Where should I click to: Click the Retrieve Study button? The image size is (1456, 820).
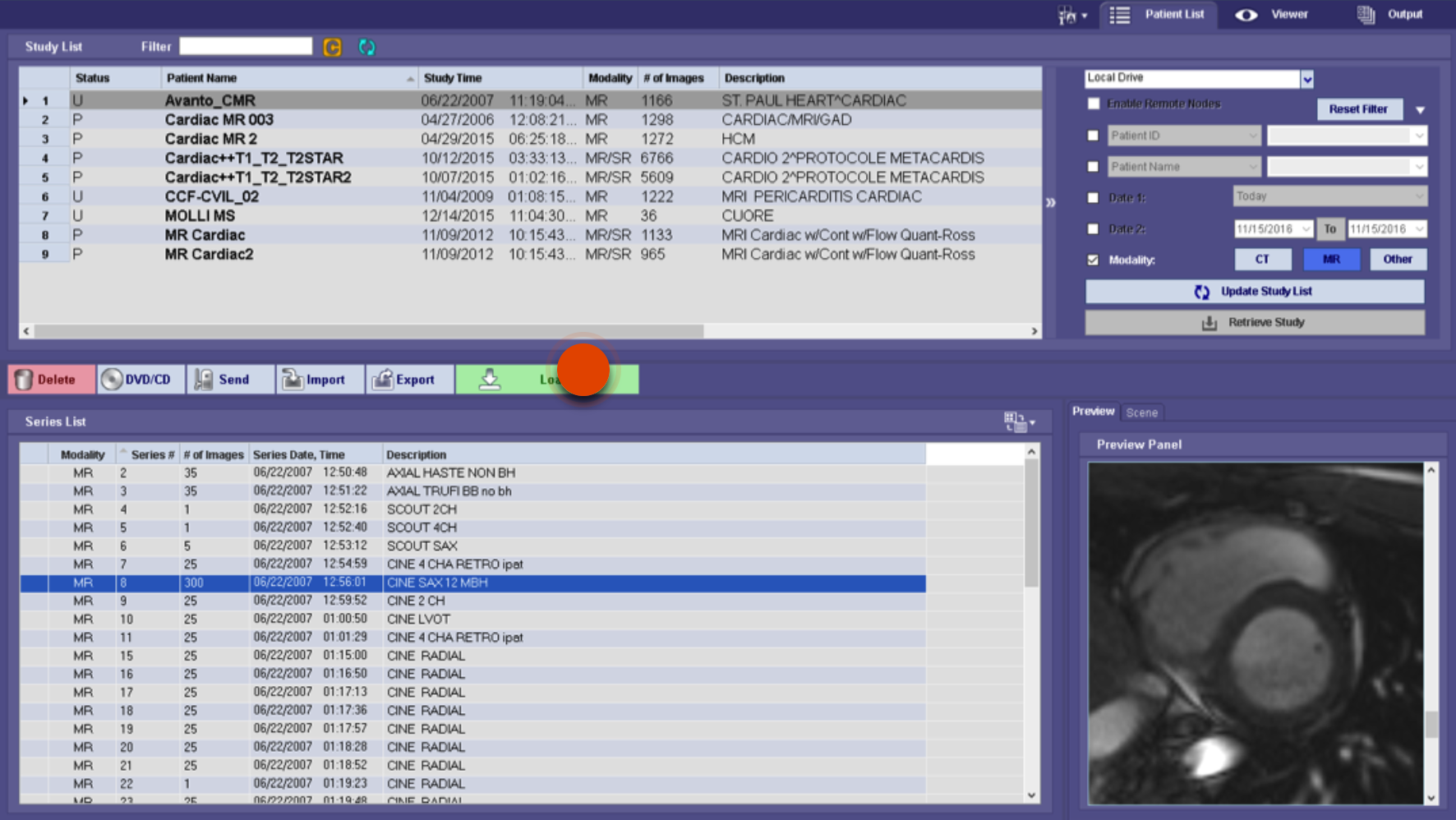pos(1253,322)
